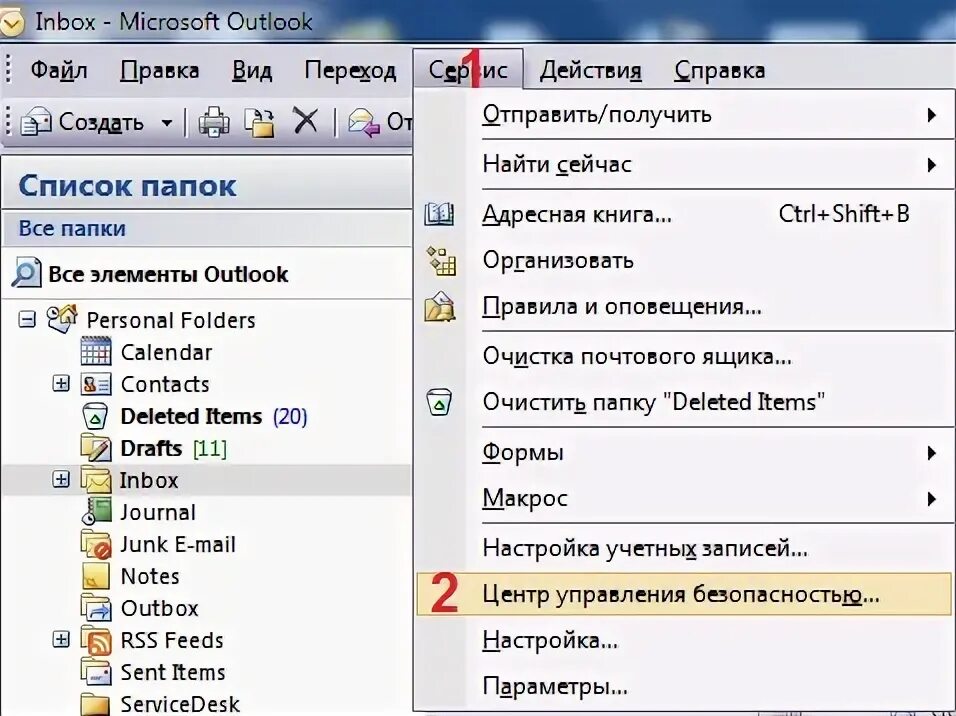The width and height of the screenshot is (956, 716).
Task: Expand the Inbox folder
Action: pos(61,479)
